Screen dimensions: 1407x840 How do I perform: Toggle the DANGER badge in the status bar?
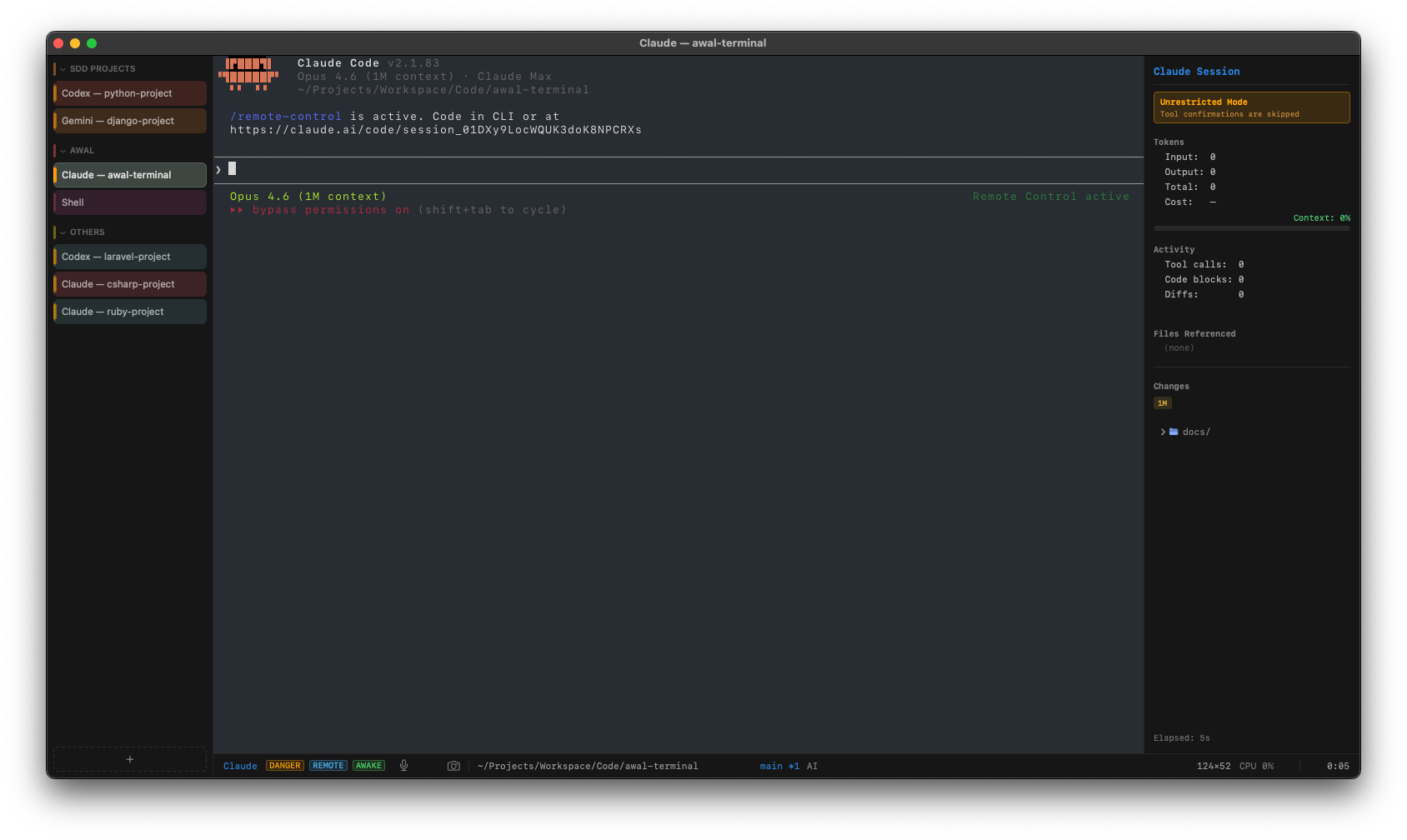click(284, 765)
